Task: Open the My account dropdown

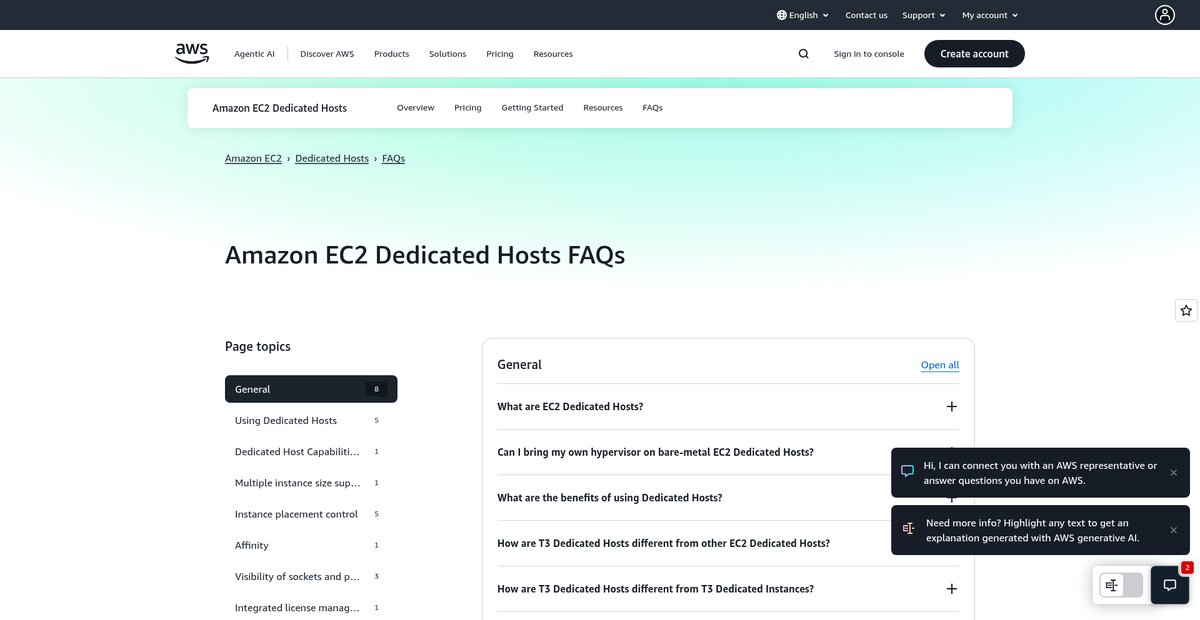Action: 990,15
